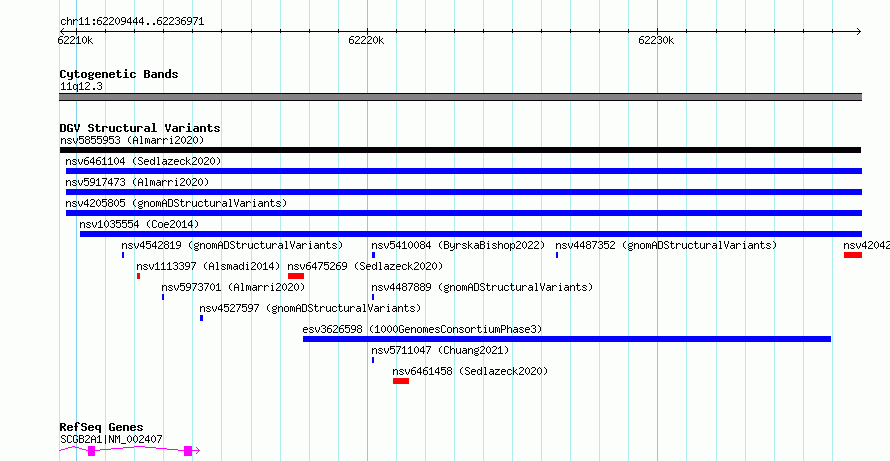The image size is (890, 461).
Task: Click the SCGB2A1 gene magenta arrow end
Action: click(196, 451)
